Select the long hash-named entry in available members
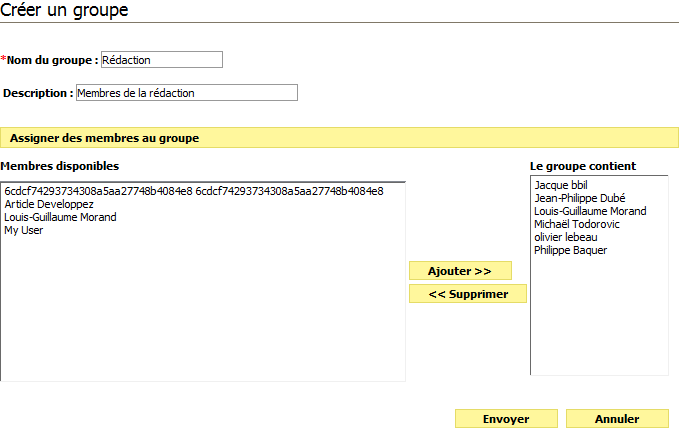Screen dimensions: 679x428 click(193, 191)
